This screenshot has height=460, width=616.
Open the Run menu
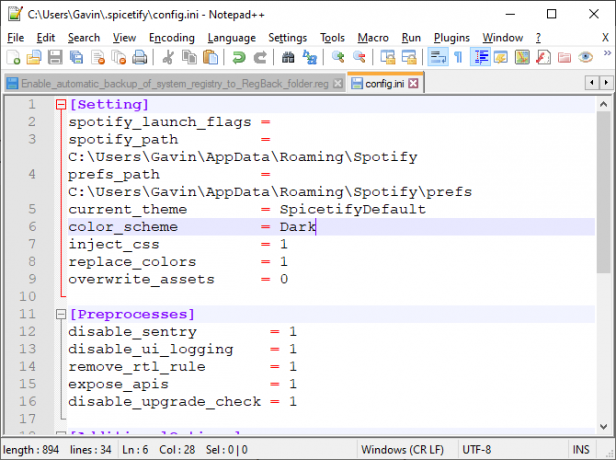[411, 38]
